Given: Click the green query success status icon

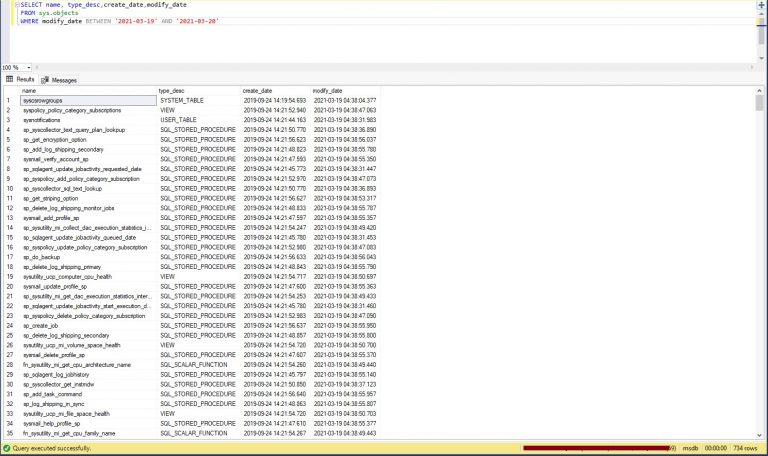Looking at the screenshot, I should 6,448.
